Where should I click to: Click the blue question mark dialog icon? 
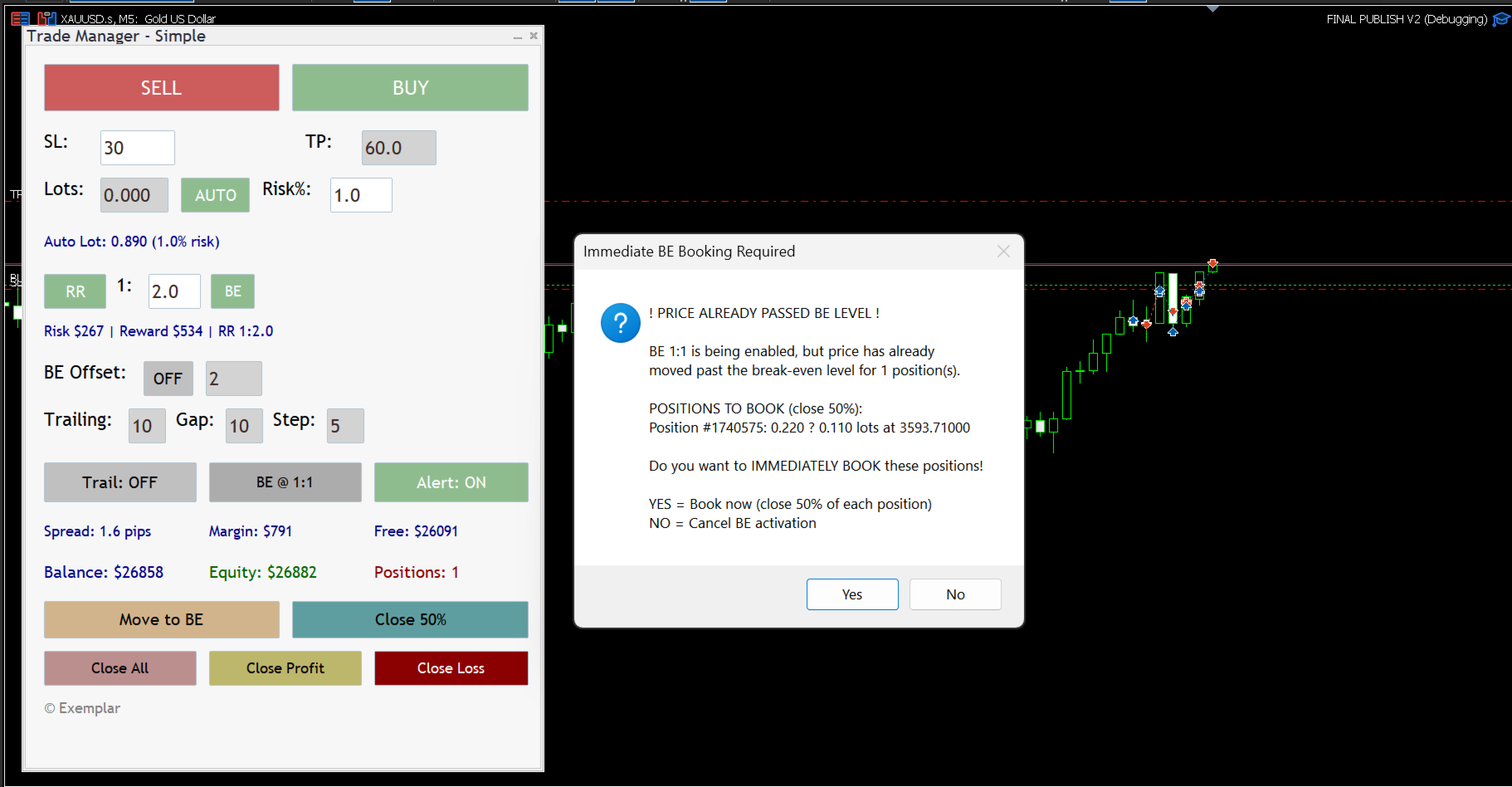[x=620, y=323]
